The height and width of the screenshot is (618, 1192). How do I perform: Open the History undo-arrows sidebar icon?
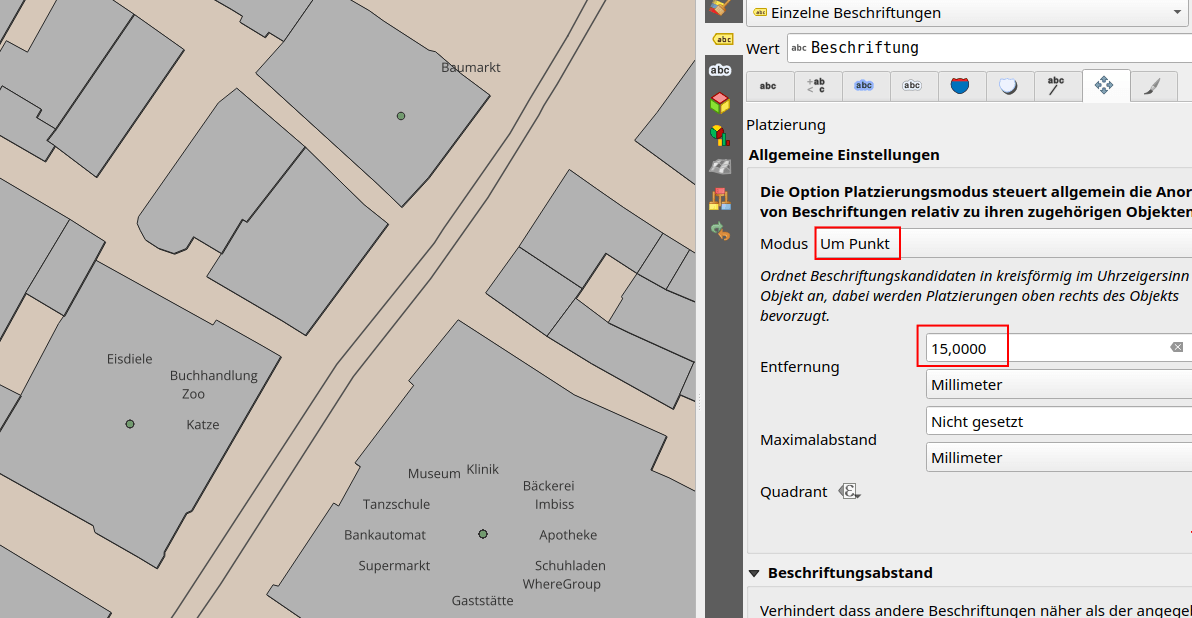[720, 231]
